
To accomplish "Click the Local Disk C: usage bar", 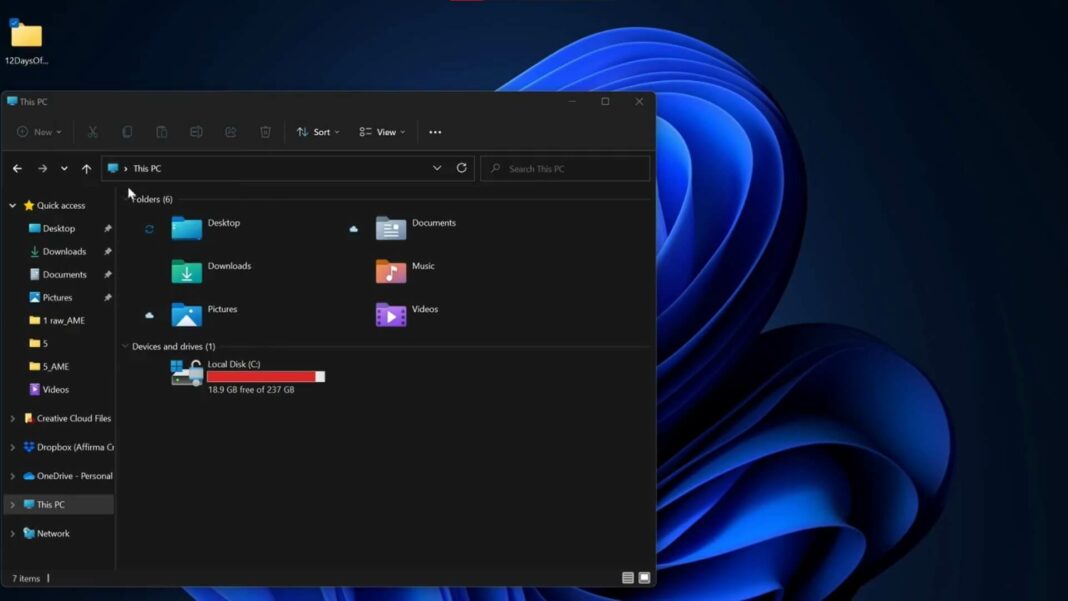I will coord(265,377).
